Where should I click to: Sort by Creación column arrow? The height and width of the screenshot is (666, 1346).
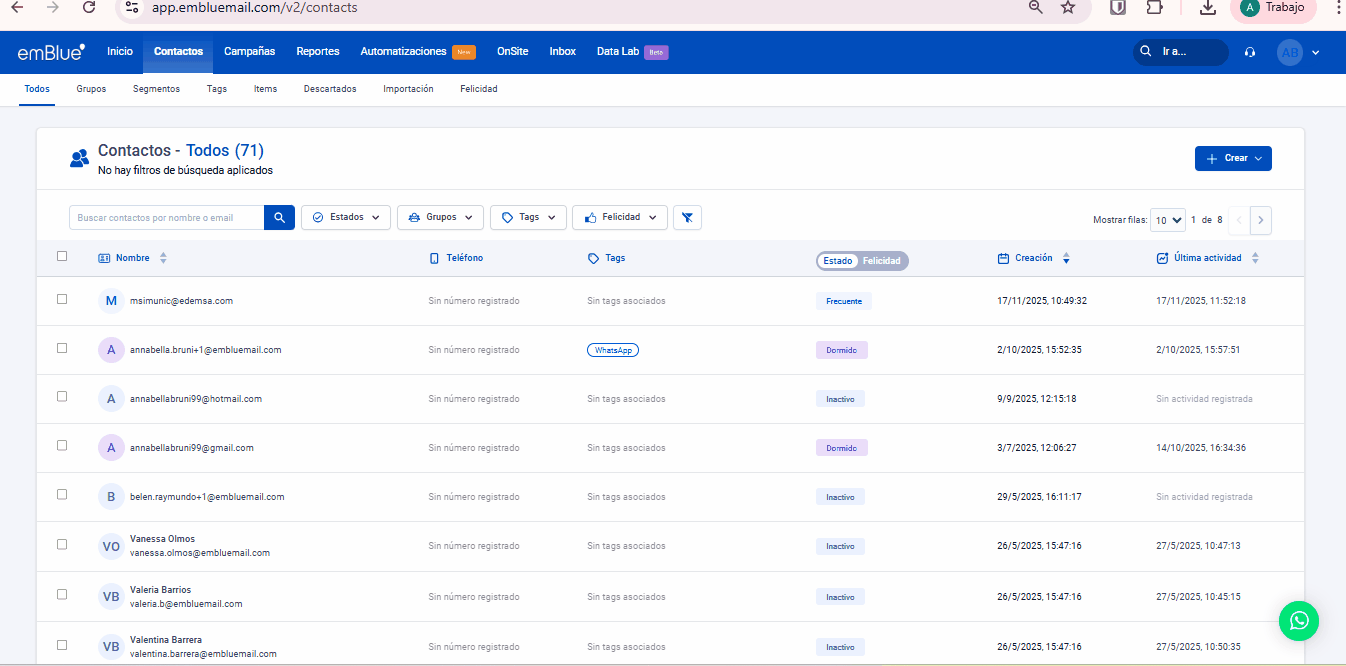click(x=1066, y=258)
